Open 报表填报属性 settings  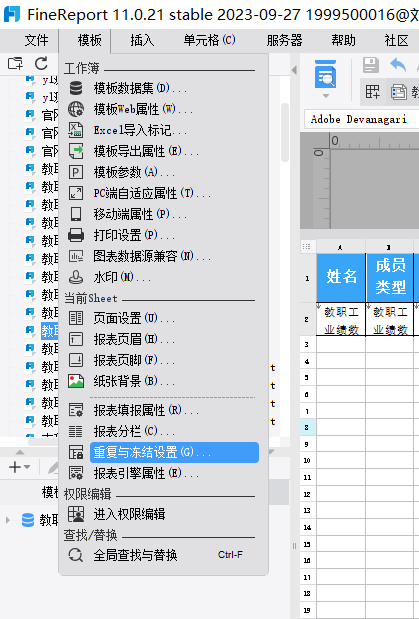(x=146, y=411)
